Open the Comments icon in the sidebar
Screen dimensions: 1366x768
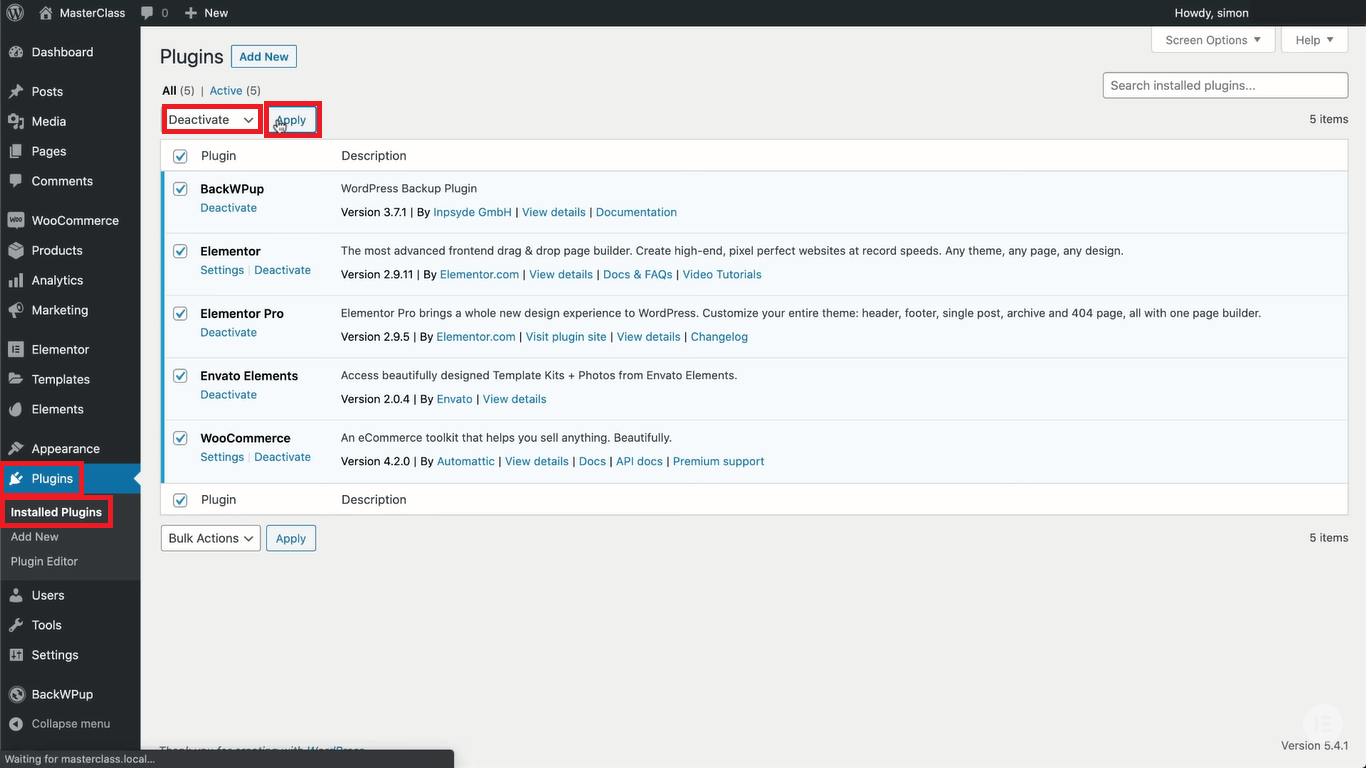(16, 181)
